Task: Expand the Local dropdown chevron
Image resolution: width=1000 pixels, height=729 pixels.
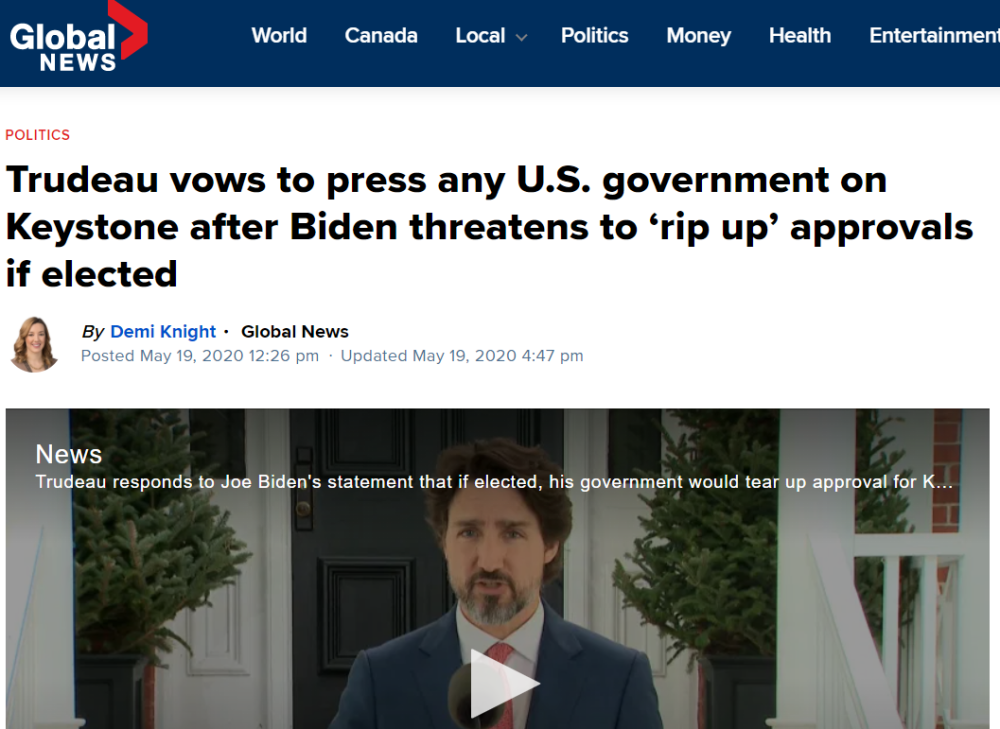Action: click(x=521, y=38)
